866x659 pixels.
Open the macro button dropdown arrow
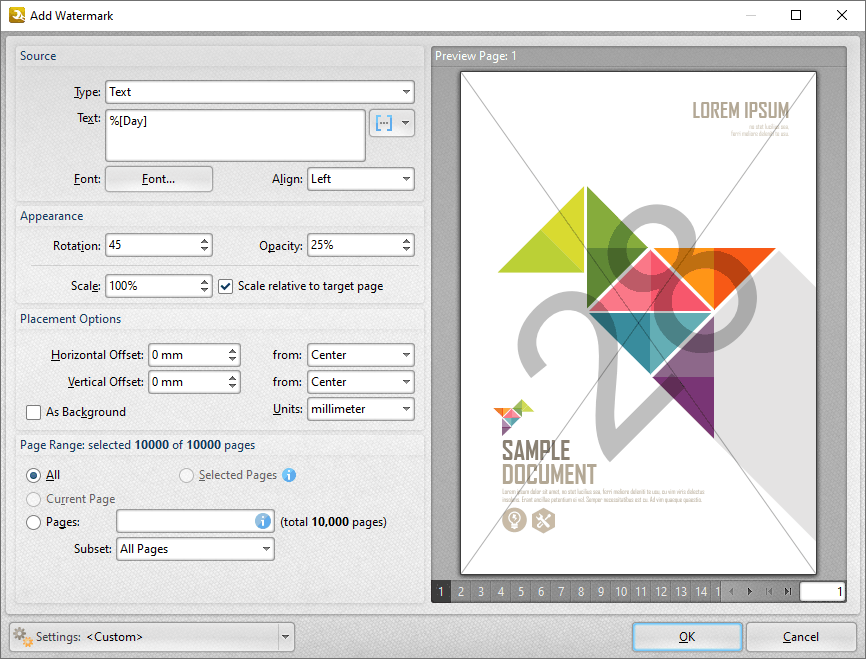(405, 123)
